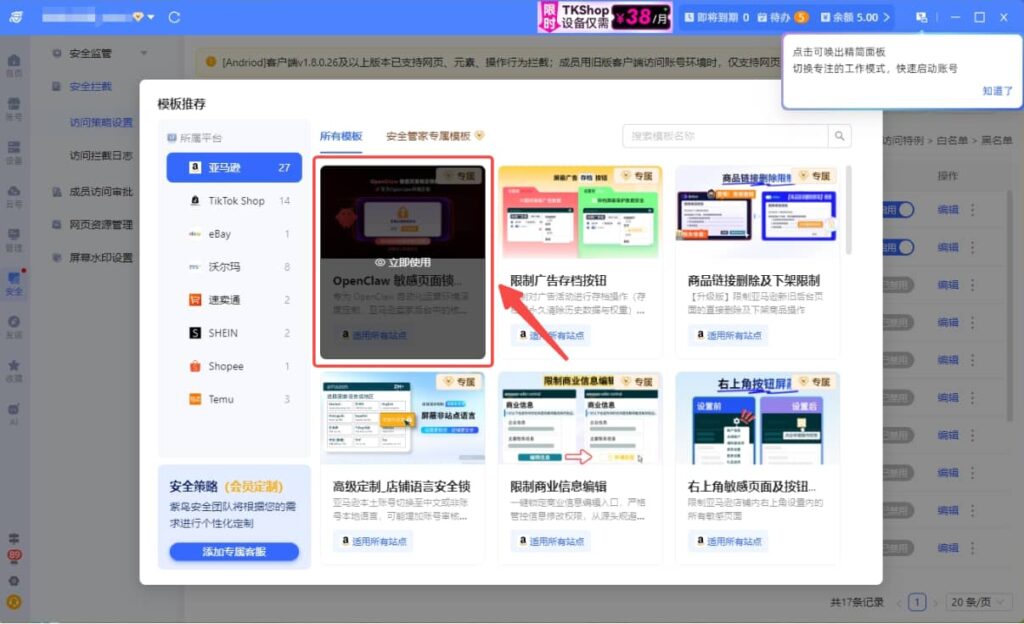Click the previous page arrow in pagination
Image resolution: width=1024 pixels, height=624 pixels.
click(x=899, y=602)
